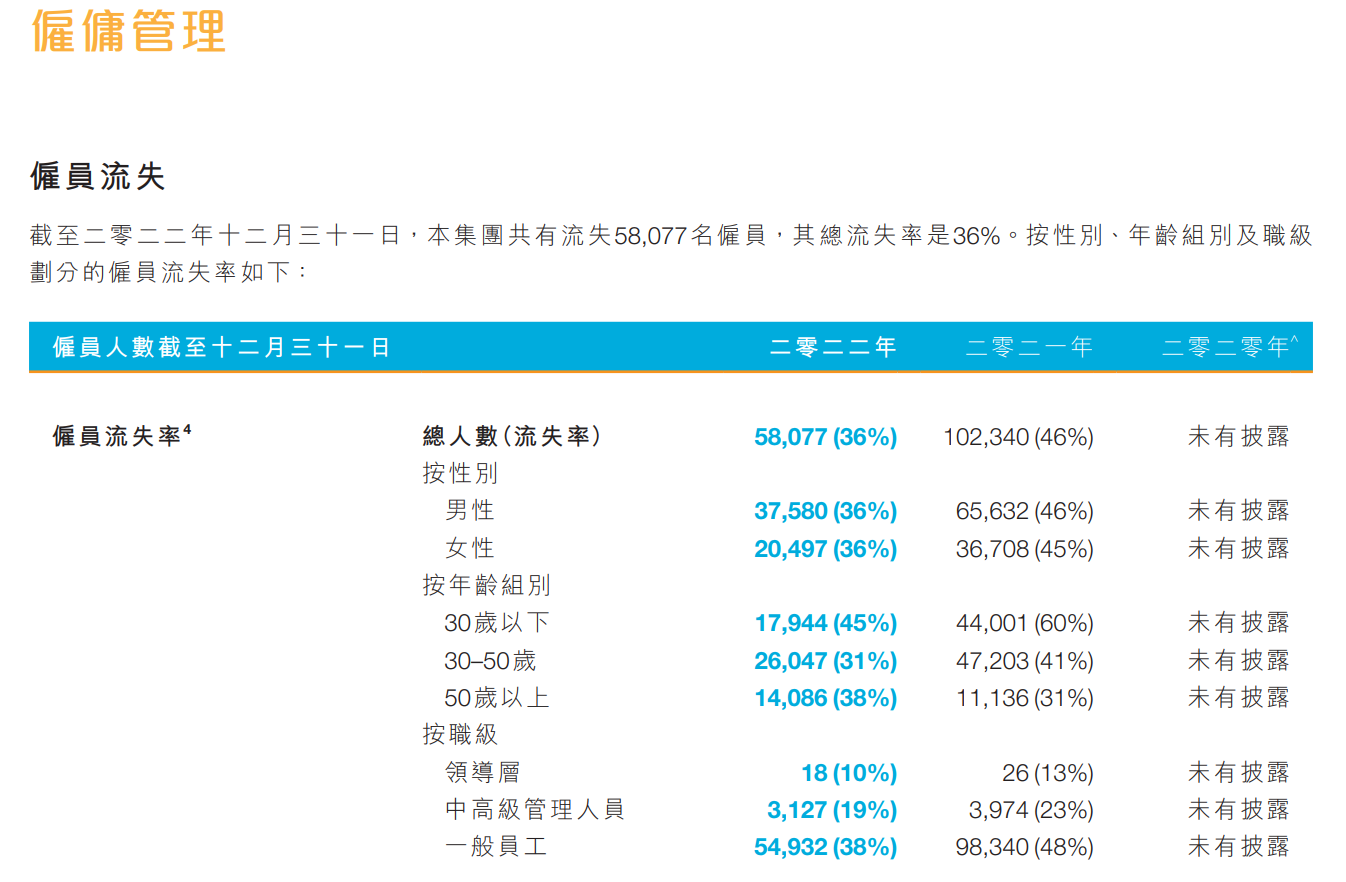Click the value 14,086 (38%)

pos(825,698)
